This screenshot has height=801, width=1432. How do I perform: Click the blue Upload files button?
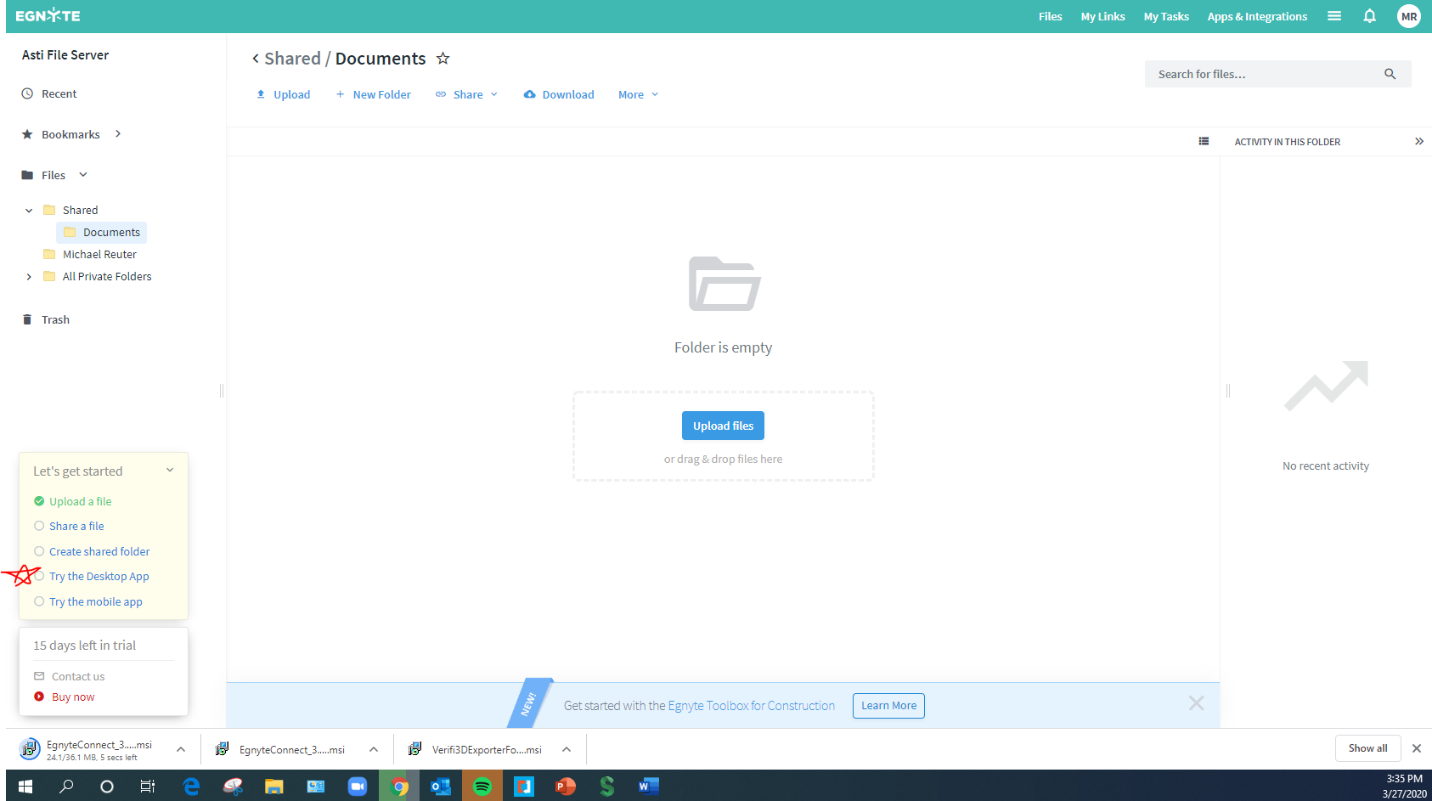point(723,426)
